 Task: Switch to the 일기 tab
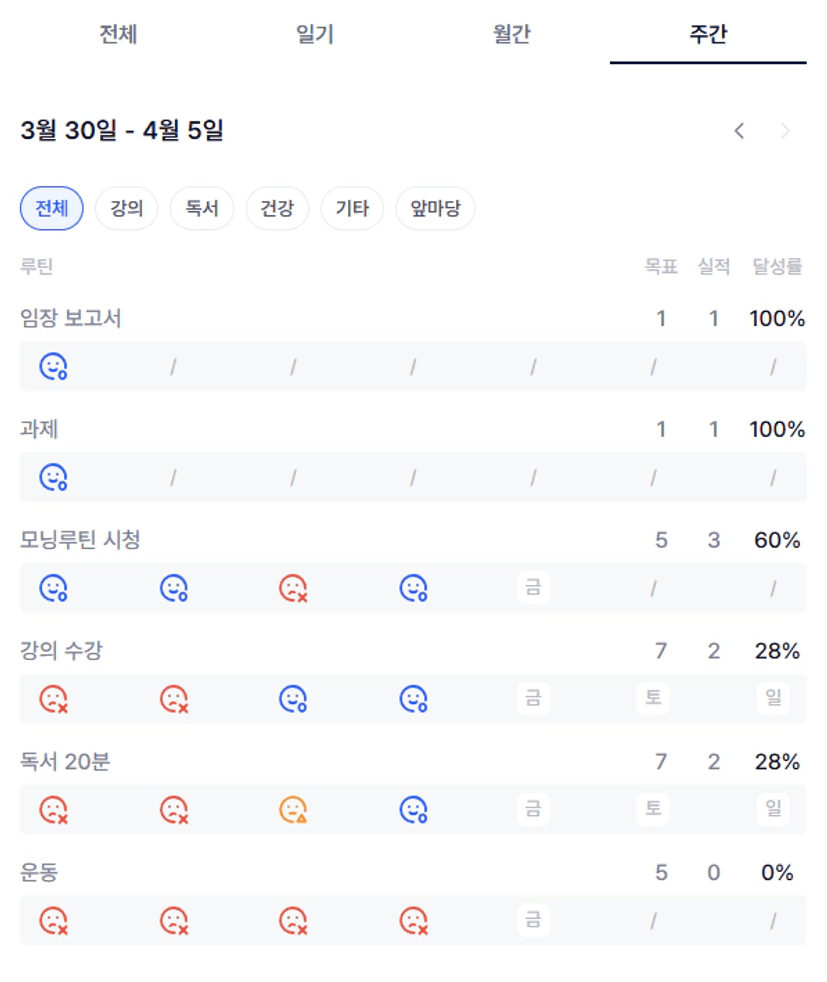pos(315,35)
